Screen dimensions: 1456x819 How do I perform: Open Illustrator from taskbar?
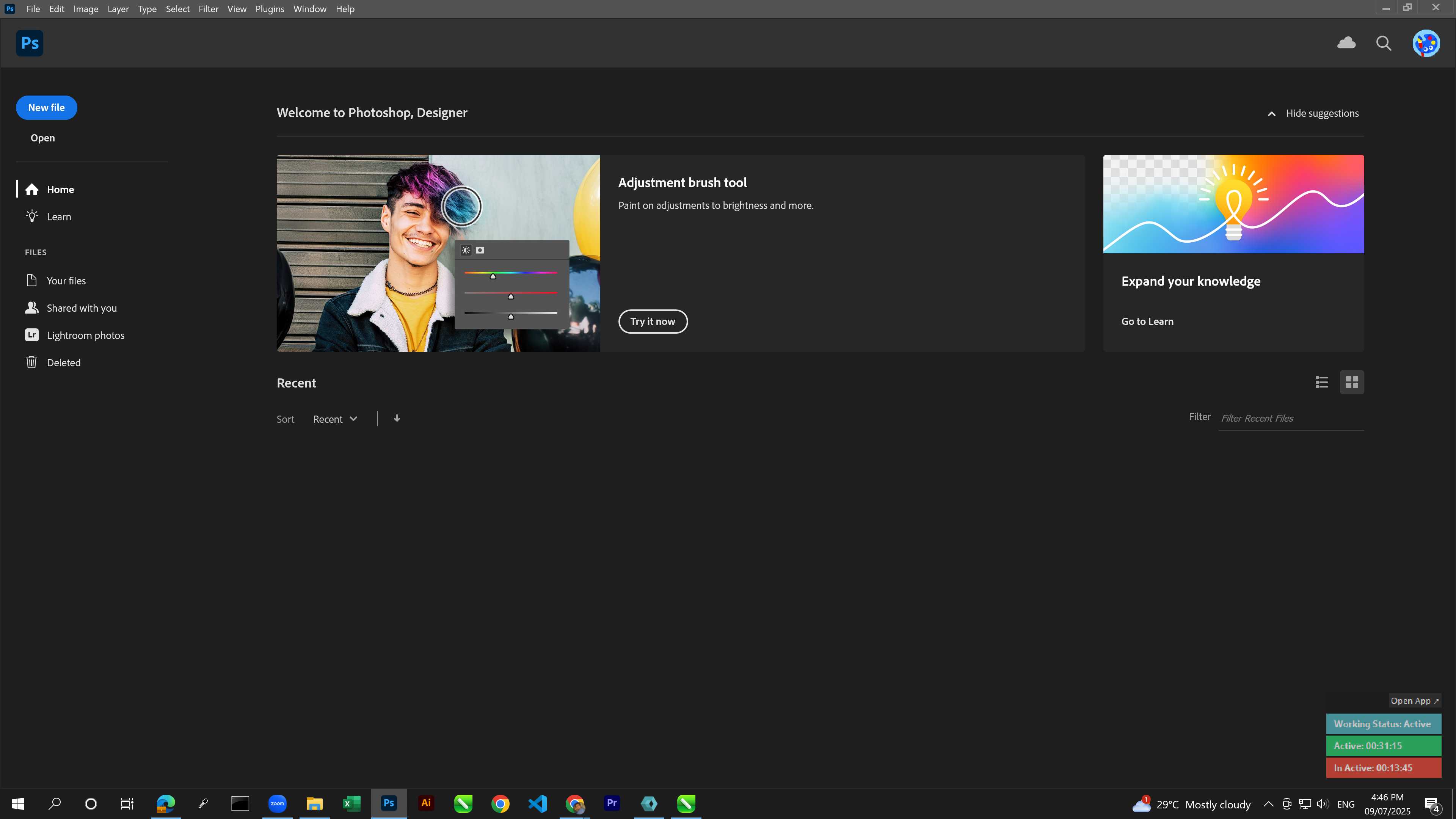pos(425,804)
